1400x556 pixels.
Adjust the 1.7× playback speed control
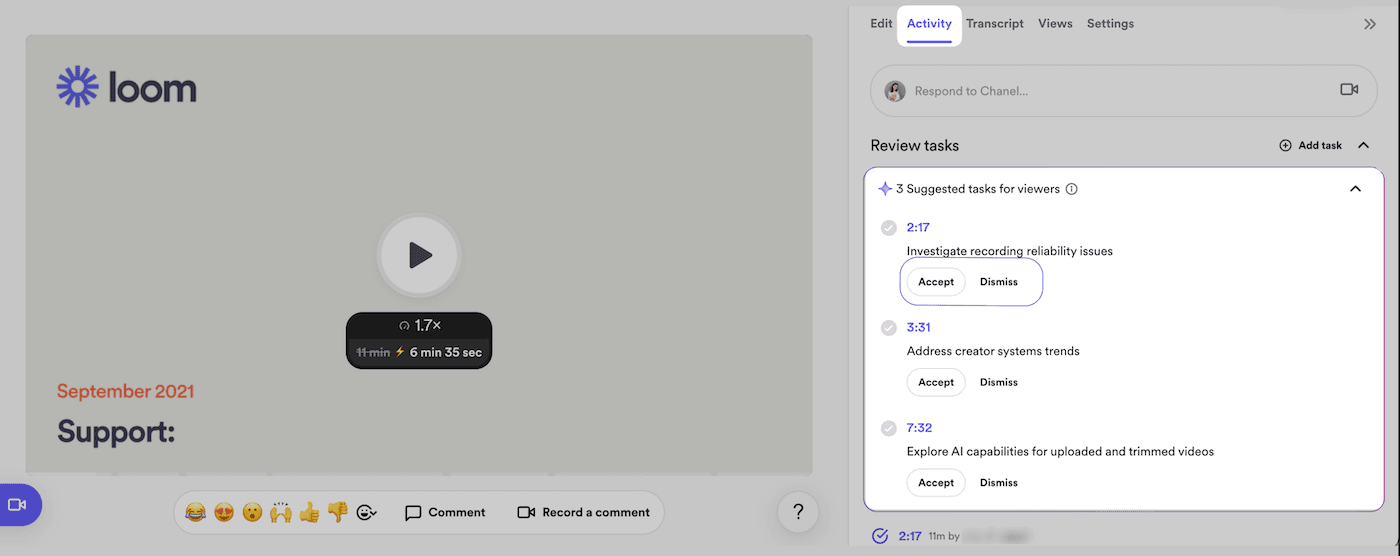pos(419,326)
